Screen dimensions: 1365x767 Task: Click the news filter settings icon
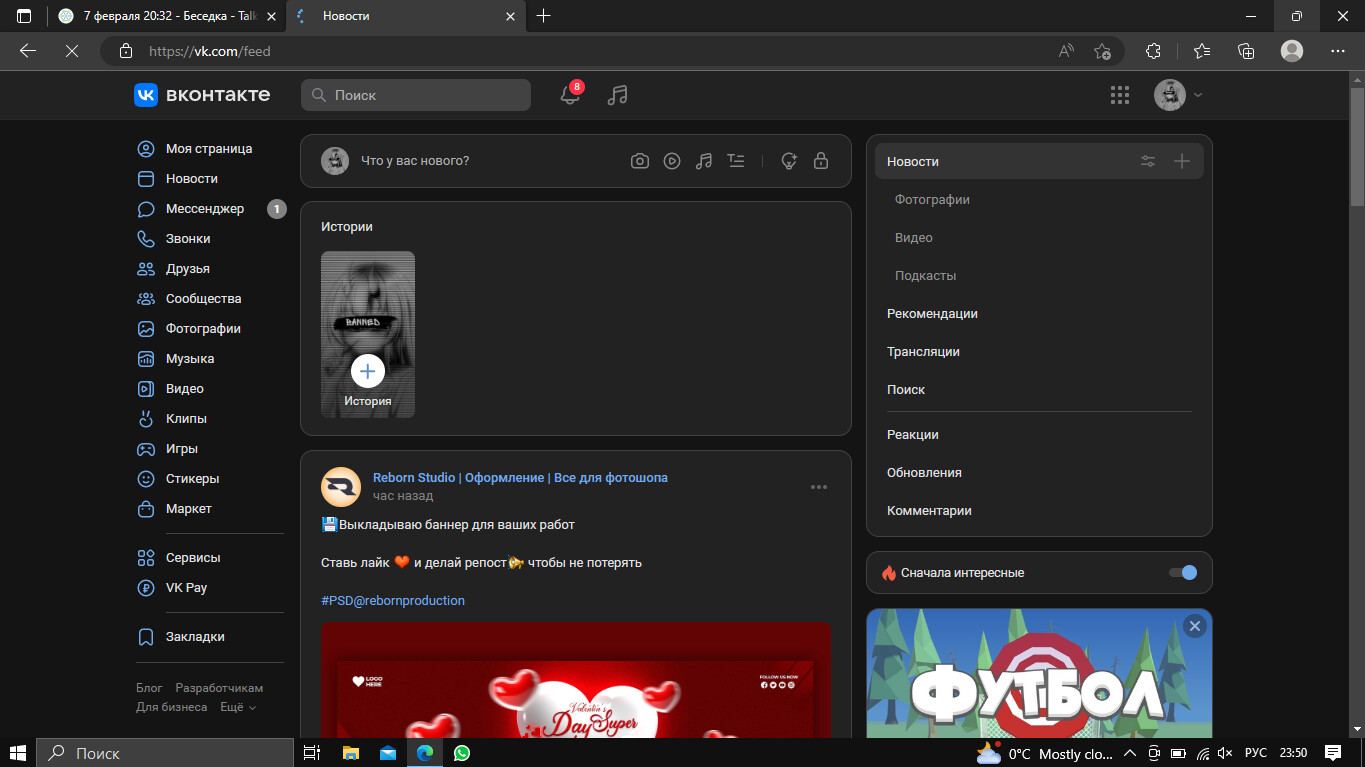(x=1148, y=162)
